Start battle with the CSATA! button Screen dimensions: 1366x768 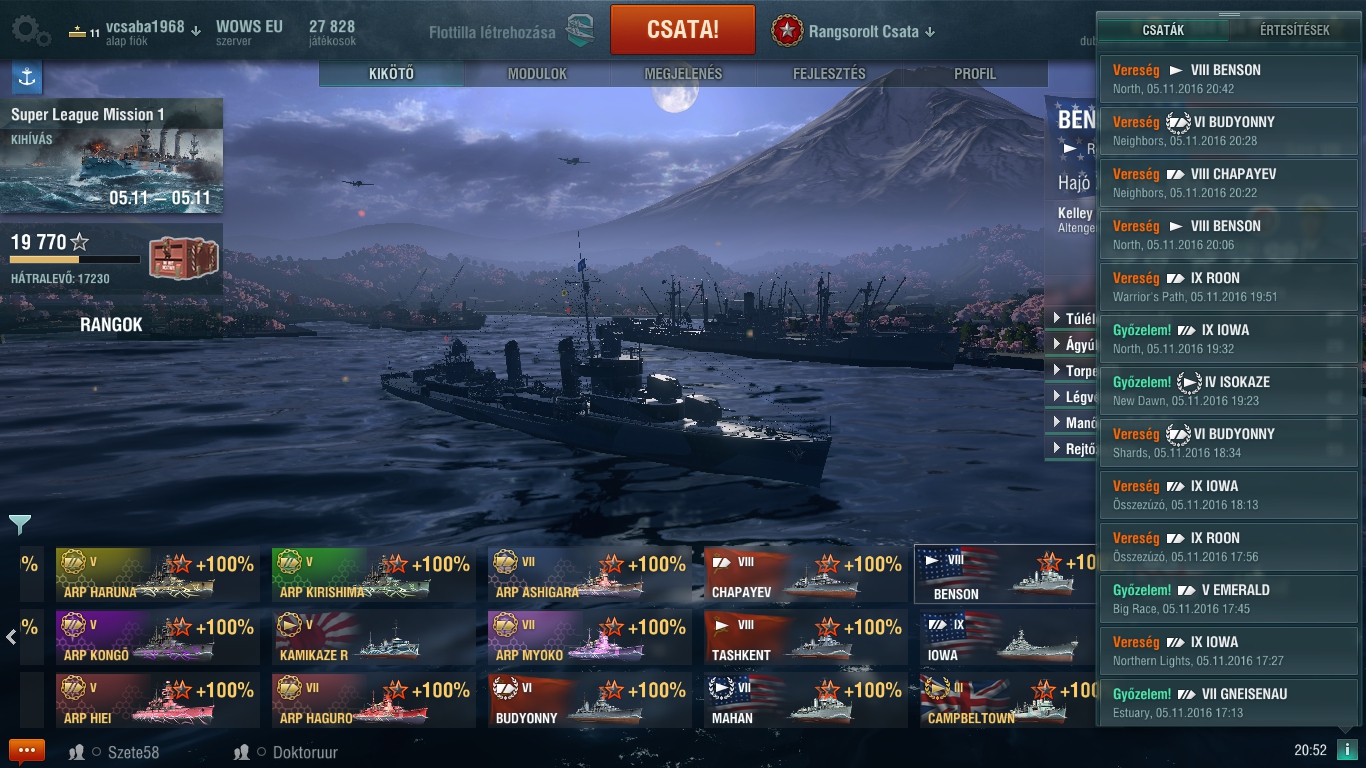coord(683,30)
